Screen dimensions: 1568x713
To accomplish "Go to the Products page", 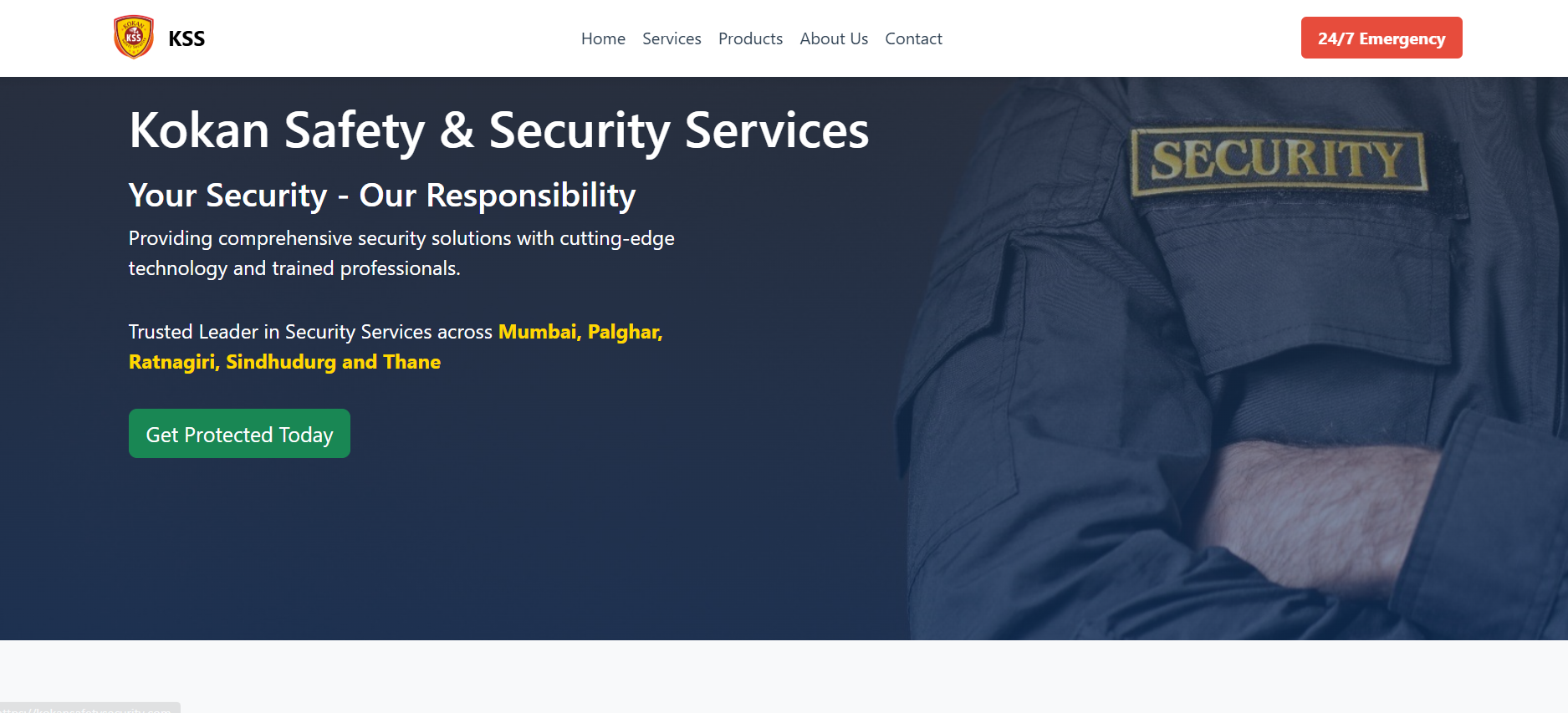I will tap(750, 38).
